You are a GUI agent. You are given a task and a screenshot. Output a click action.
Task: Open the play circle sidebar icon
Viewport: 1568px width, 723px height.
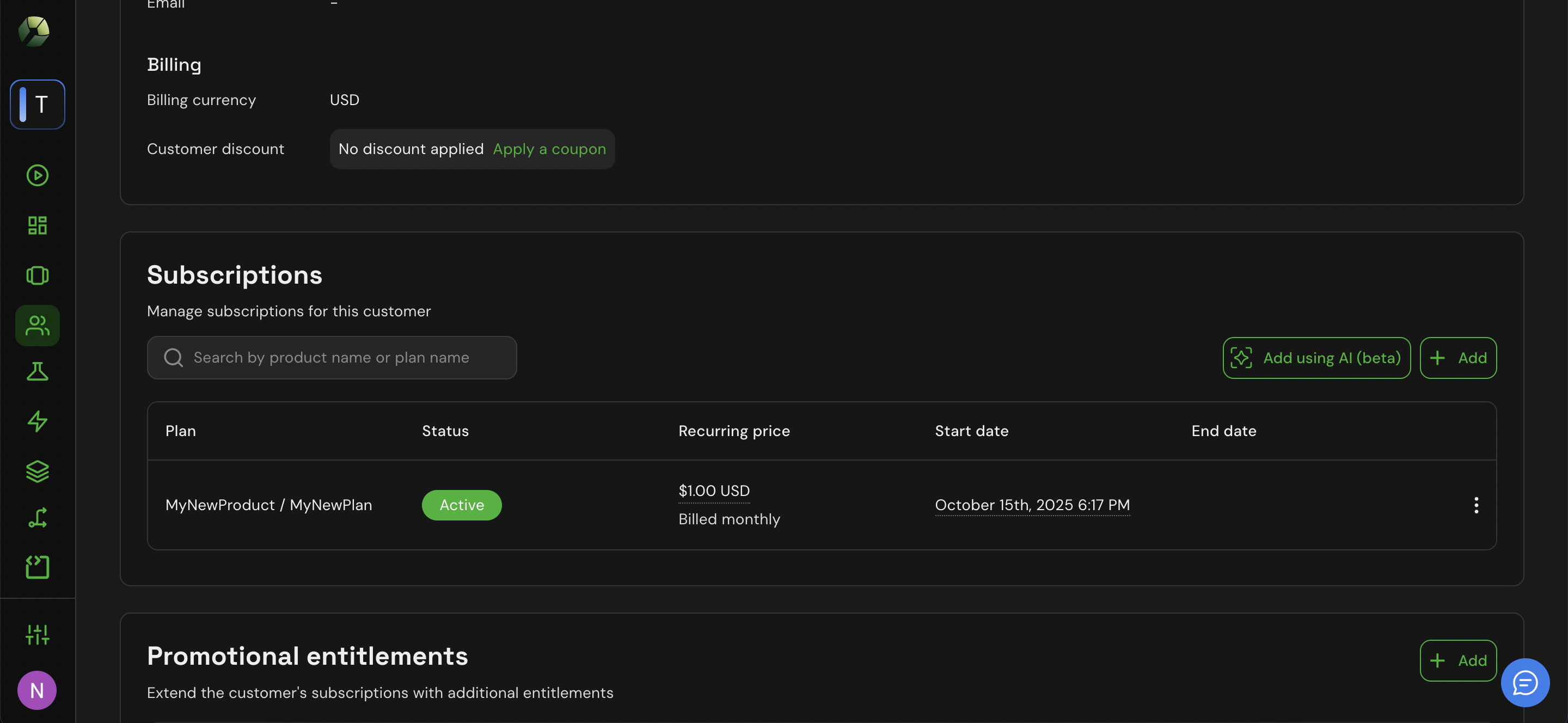(37, 175)
